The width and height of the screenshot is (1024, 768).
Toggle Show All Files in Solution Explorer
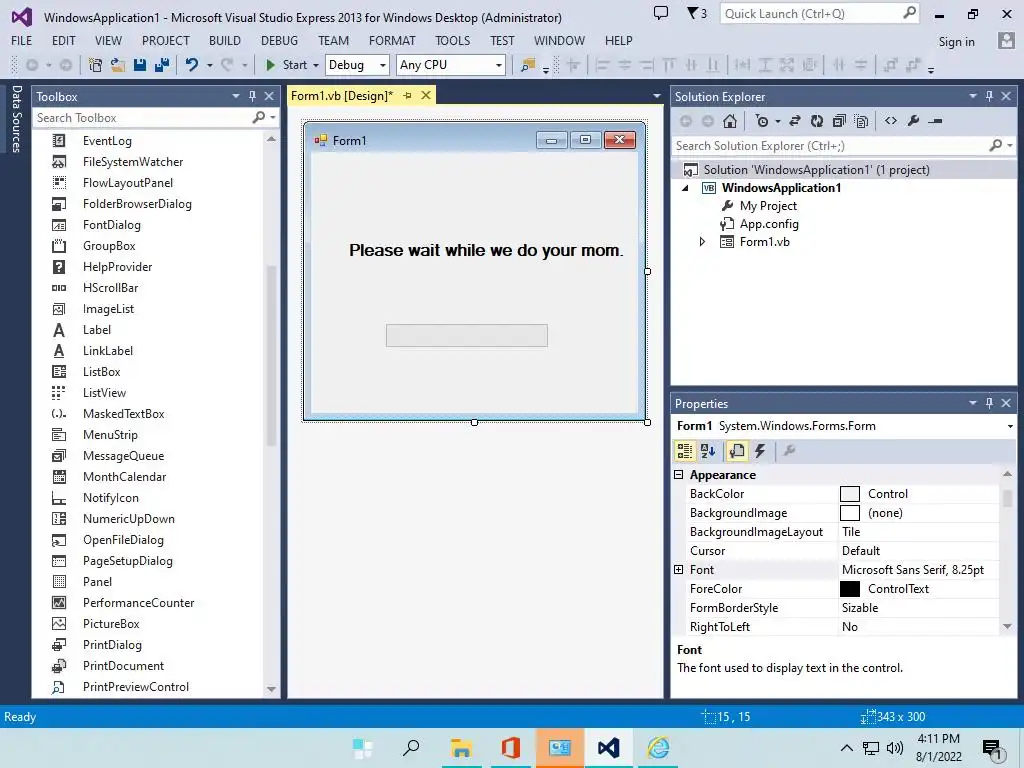[x=861, y=121]
